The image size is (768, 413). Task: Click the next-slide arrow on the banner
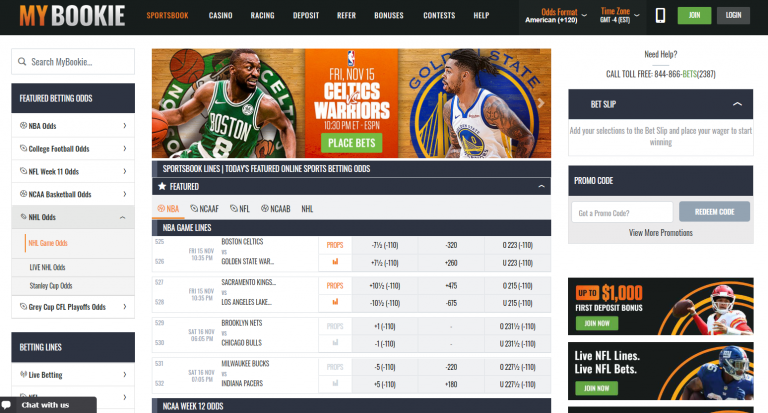click(541, 103)
